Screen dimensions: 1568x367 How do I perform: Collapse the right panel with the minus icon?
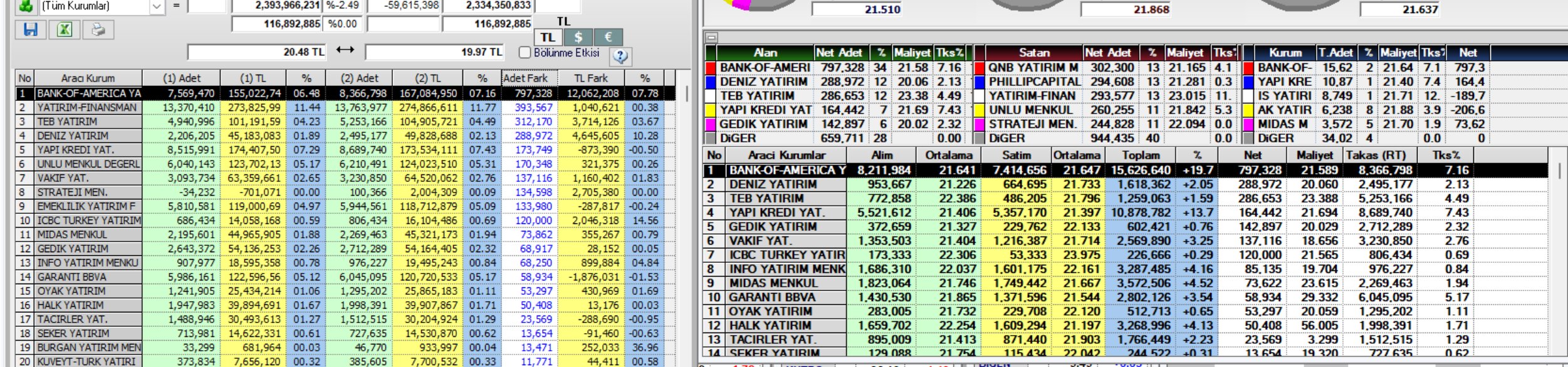pyautogui.click(x=711, y=38)
